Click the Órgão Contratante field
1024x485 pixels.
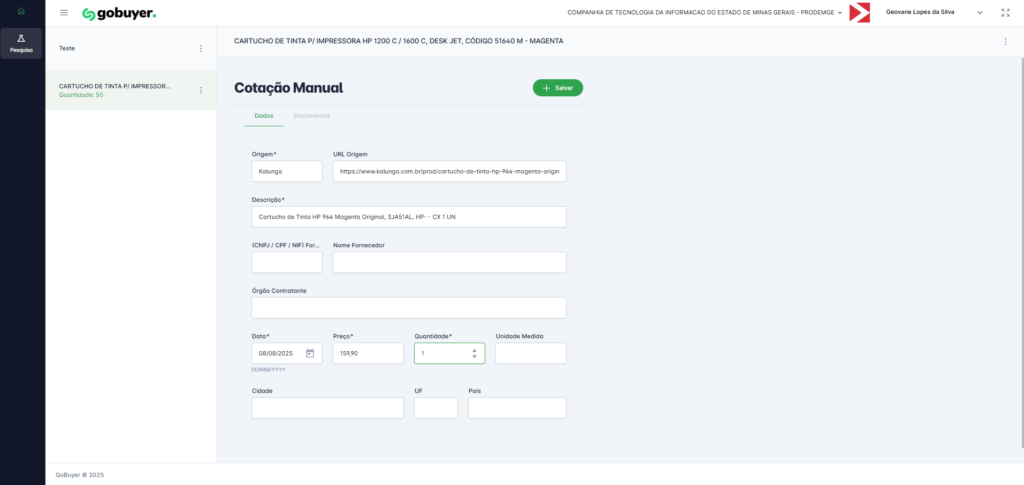click(408, 307)
